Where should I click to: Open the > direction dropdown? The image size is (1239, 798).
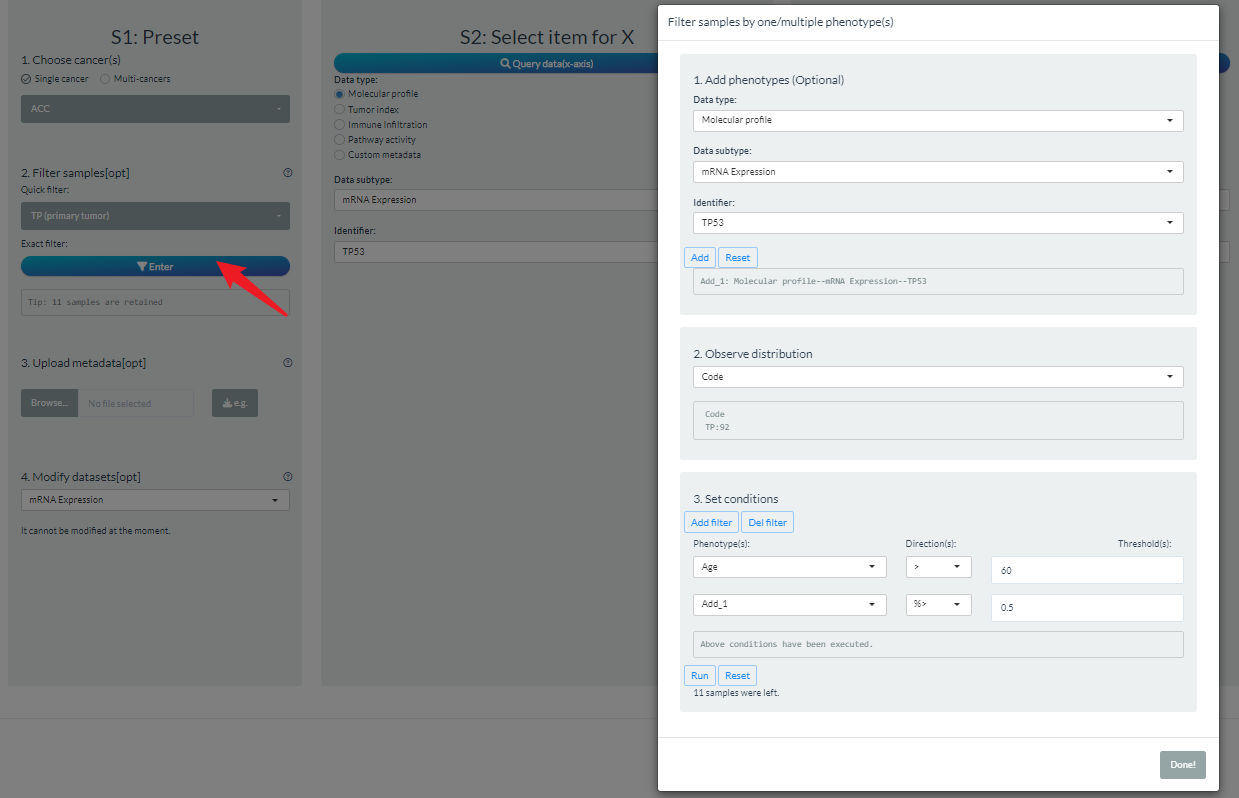pyautogui.click(x=939, y=567)
